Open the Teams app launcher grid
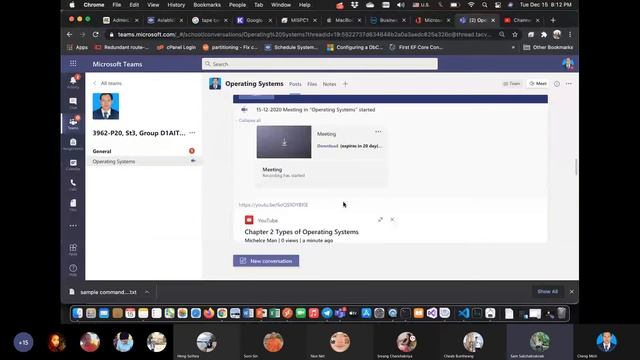640x360 pixels. [x=73, y=64]
